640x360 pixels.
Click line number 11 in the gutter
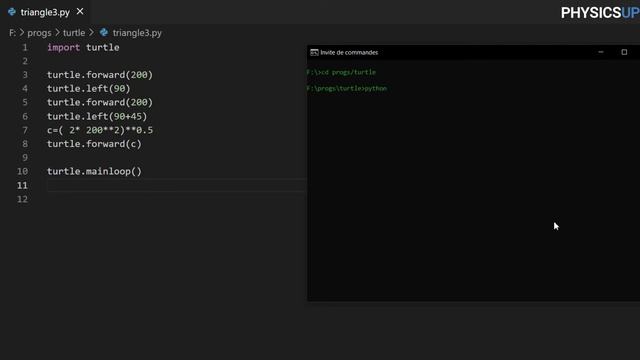(22, 185)
